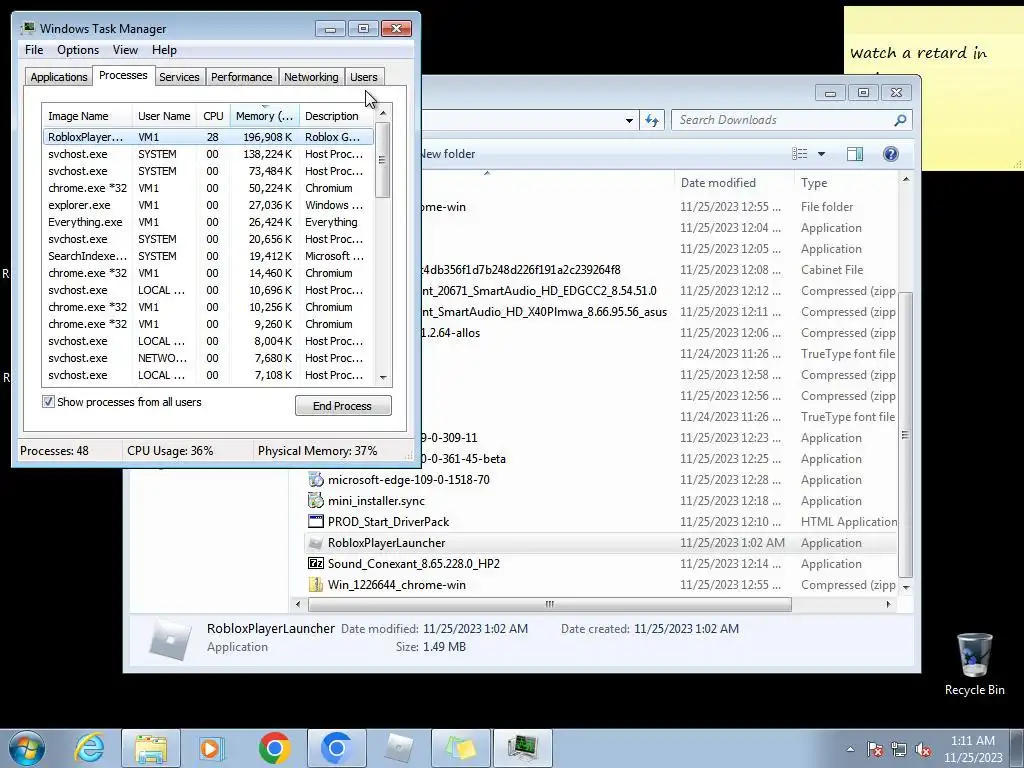Click Explorer vertical scrollbar down arrow
Image resolution: width=1024 pixels, height=768 pixels.
click(x=906, y=587)
